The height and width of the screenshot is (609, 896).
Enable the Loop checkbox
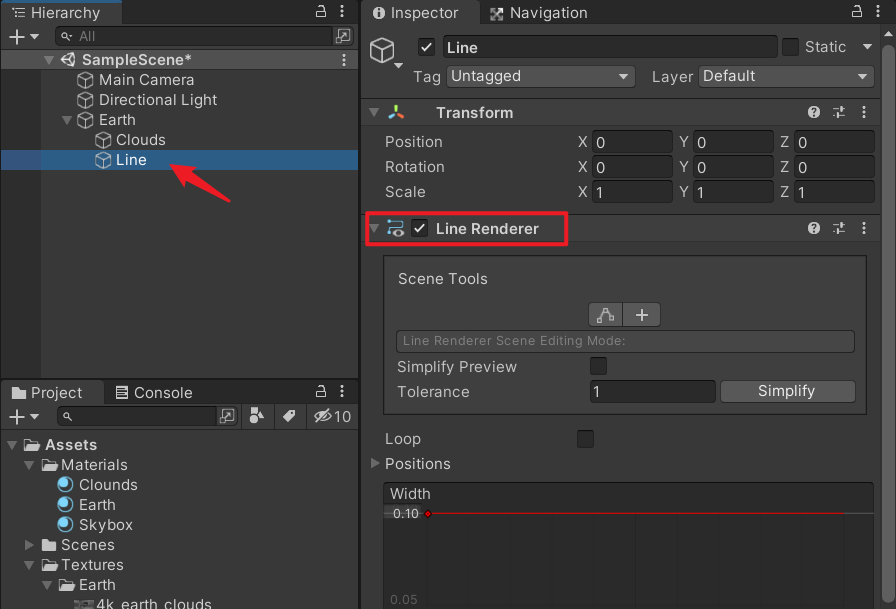[x=585, y=439]
